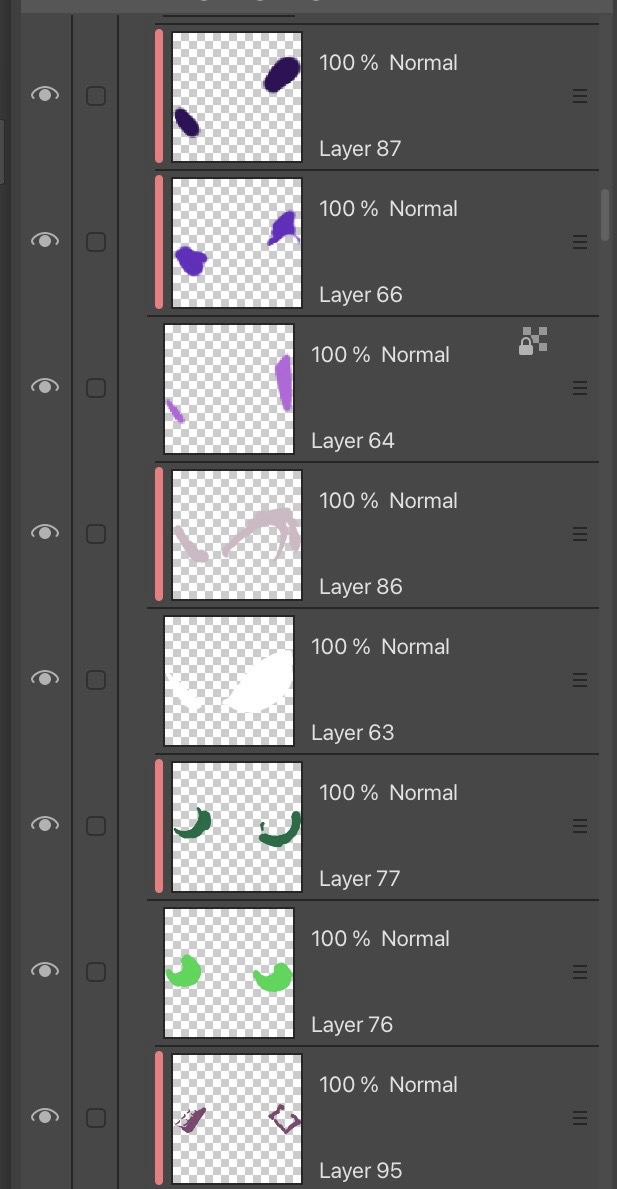Click the pink color marker on Layer 77

[159, 826]
